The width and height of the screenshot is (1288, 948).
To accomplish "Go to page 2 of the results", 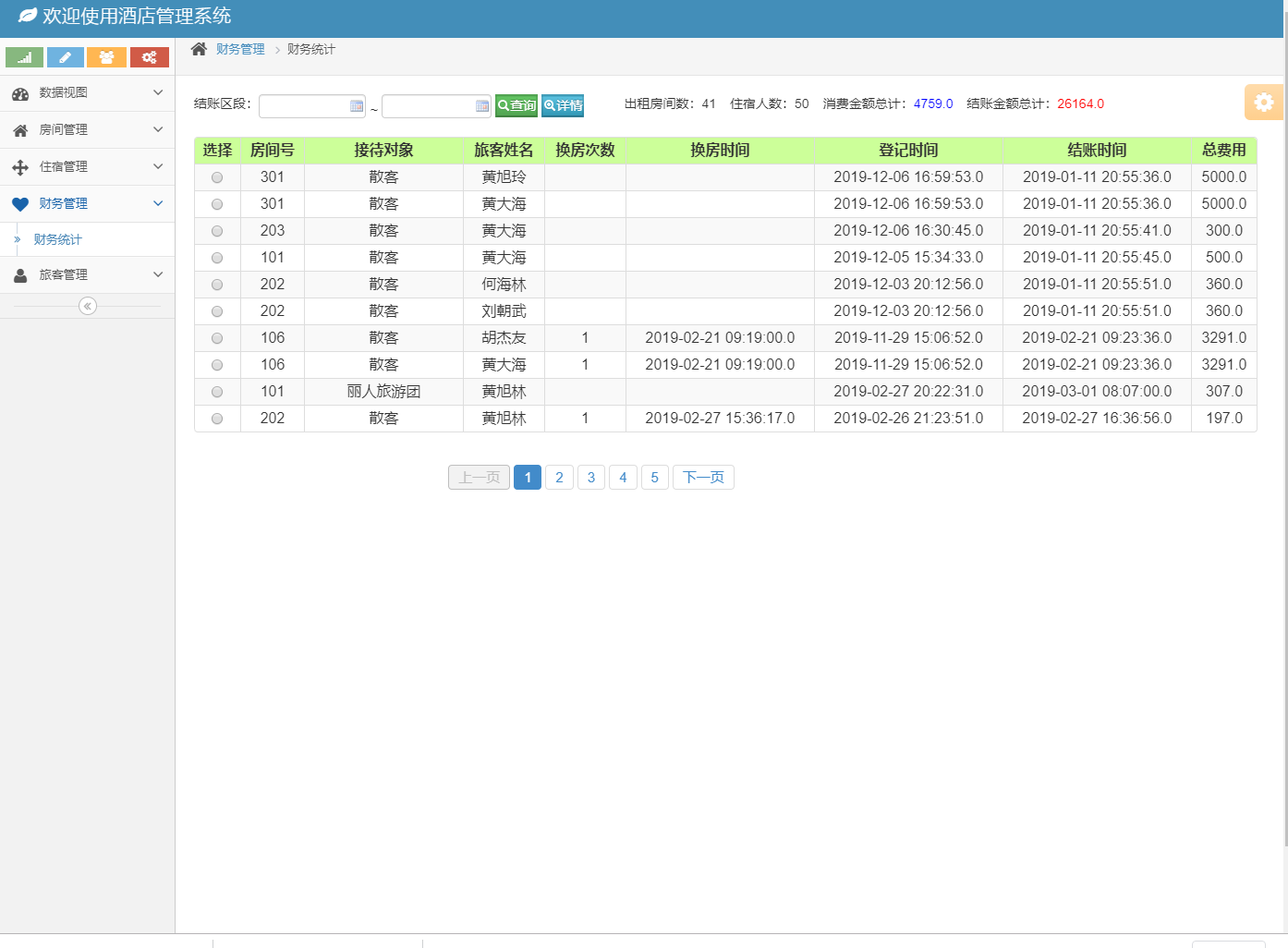I will coord(559,477).
